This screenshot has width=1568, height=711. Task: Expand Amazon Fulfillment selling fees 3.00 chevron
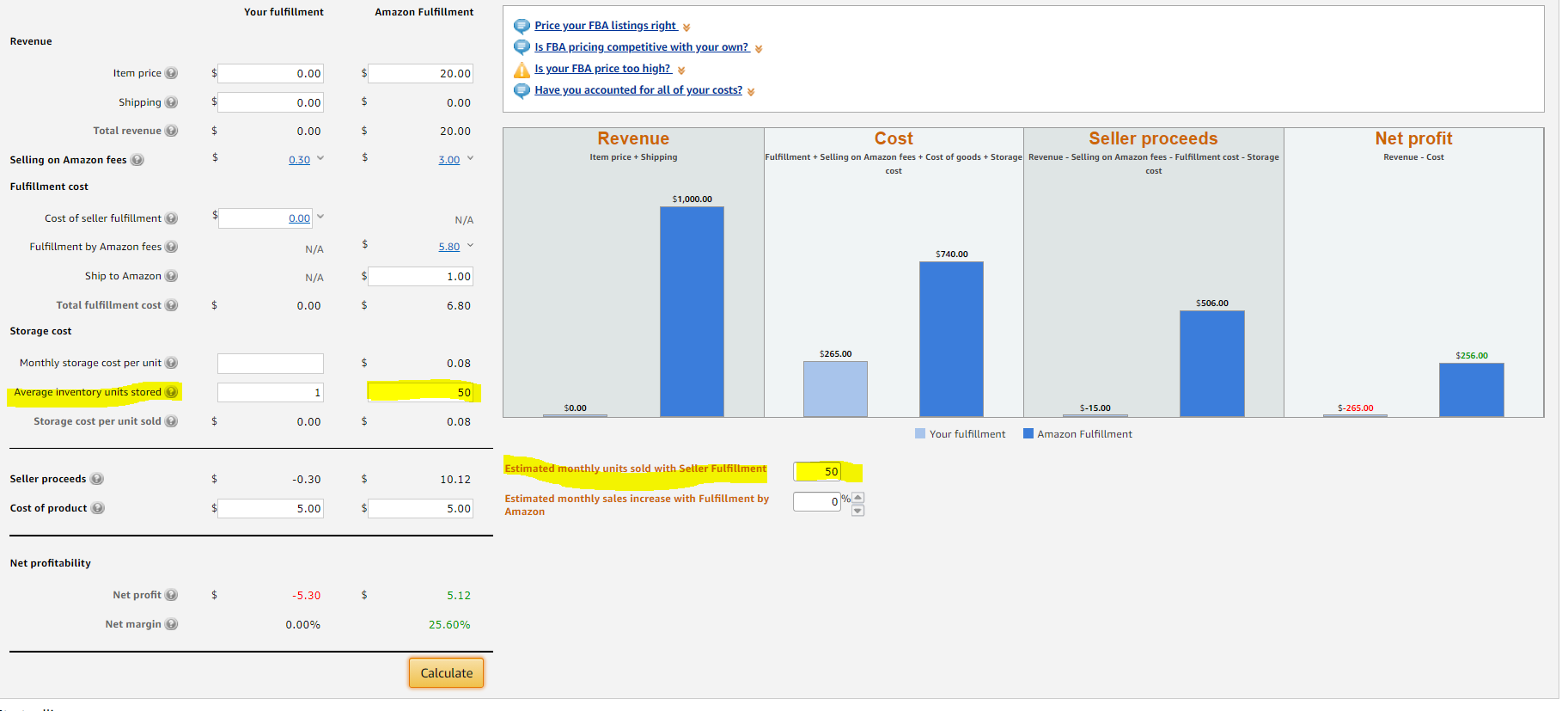pos(470,158)
